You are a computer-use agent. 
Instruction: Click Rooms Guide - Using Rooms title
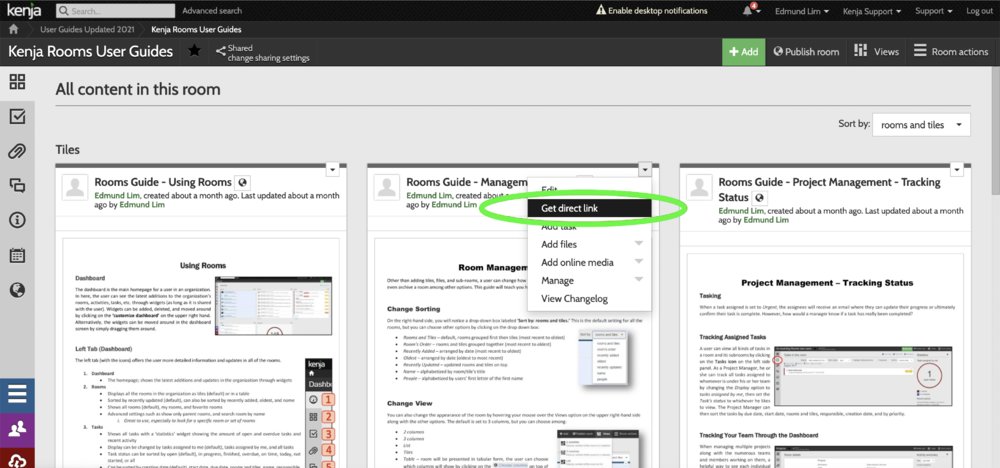coord(163,182)
